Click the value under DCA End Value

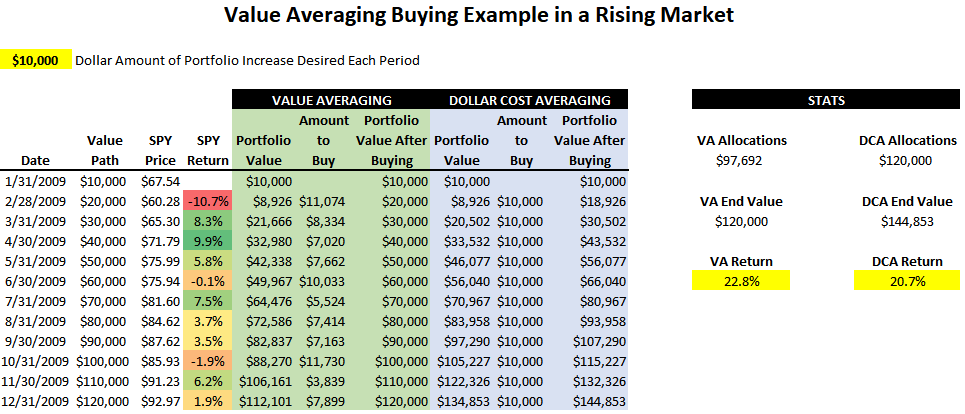pyautogui.click(x=905, y=220)
